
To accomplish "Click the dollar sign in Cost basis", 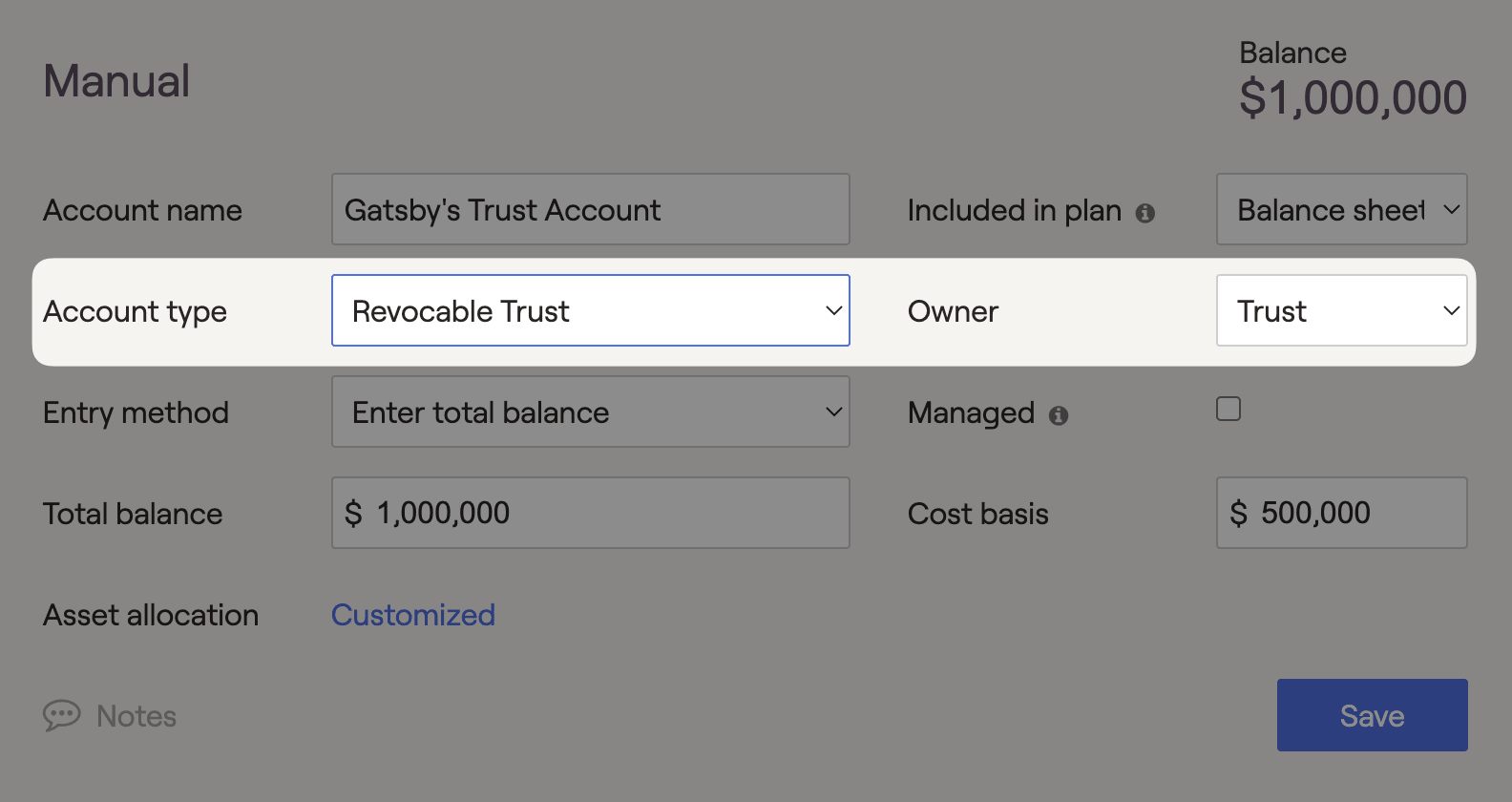I will point(1238,513).
